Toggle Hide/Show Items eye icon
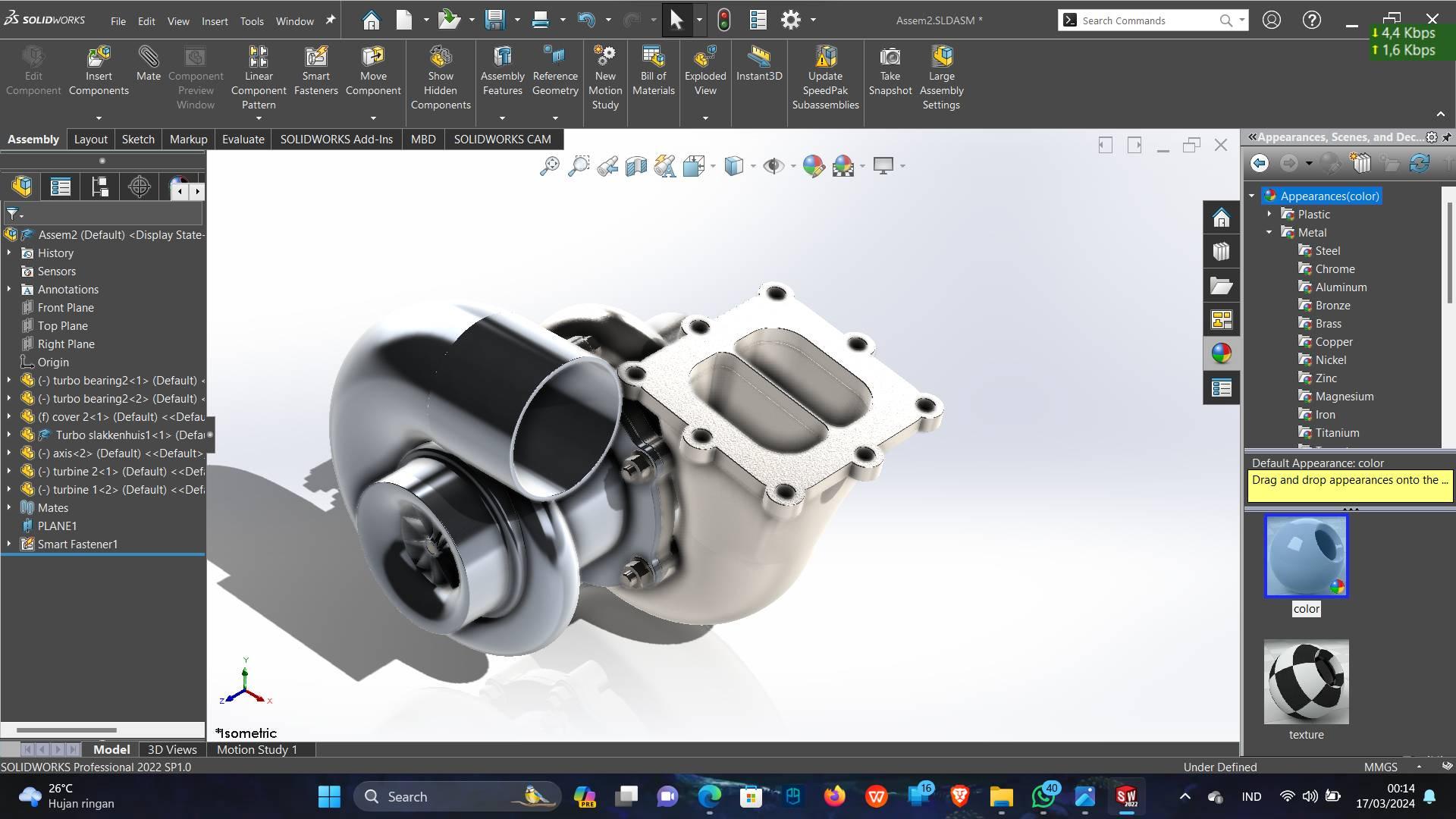 pos(773,166)
